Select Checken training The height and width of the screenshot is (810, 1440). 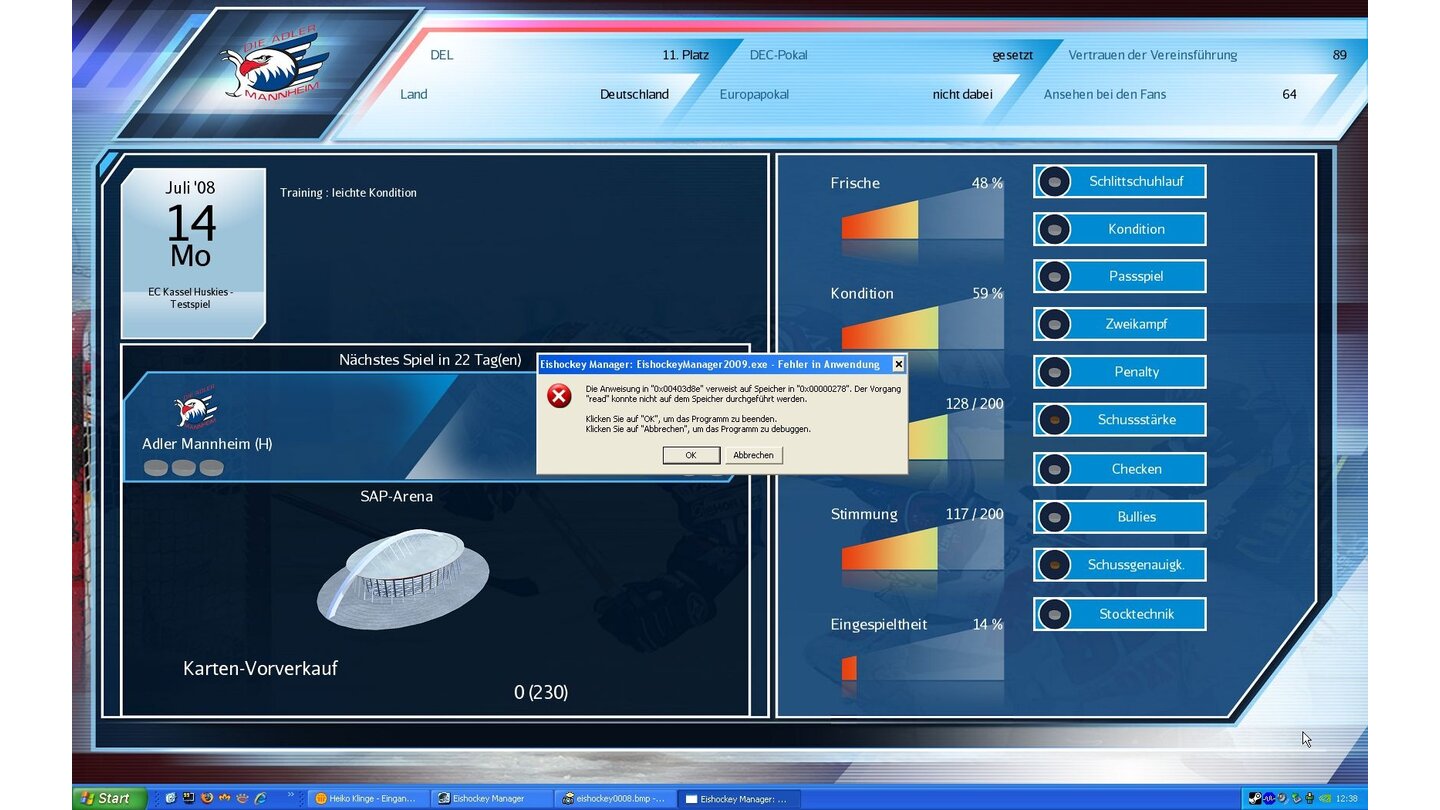tap(1119, 469)
